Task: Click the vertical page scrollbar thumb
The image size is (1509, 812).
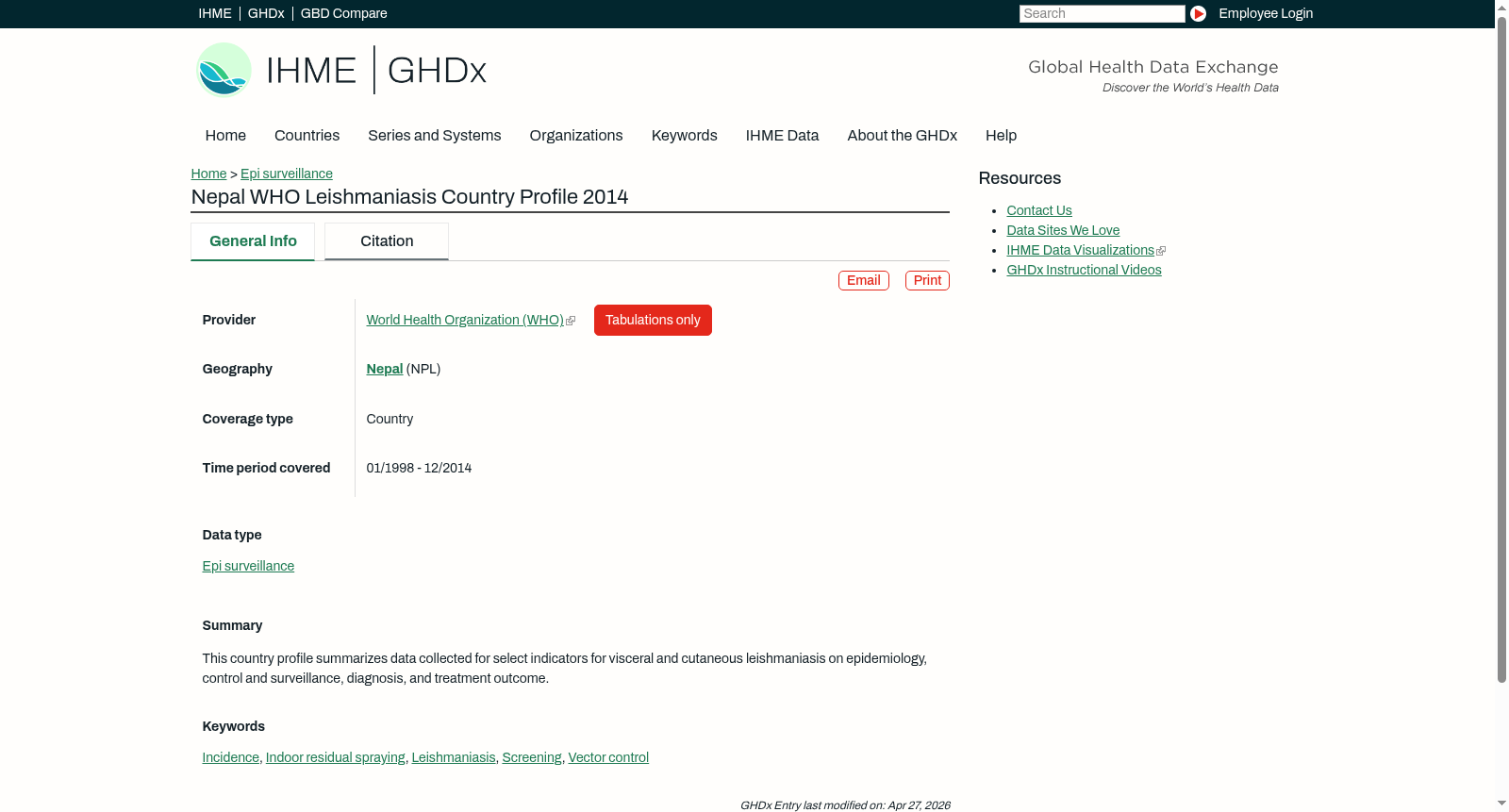Action: coord(1501,349)
